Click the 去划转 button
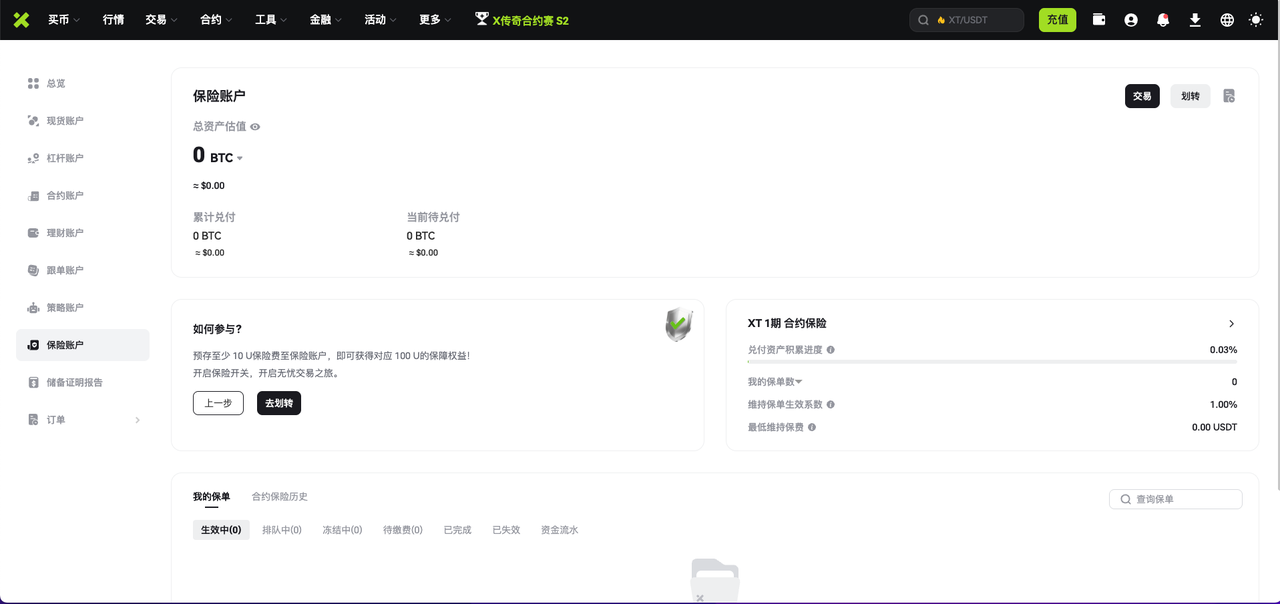The width and height of the screenshot is (1280, 604). click(279, 403)
